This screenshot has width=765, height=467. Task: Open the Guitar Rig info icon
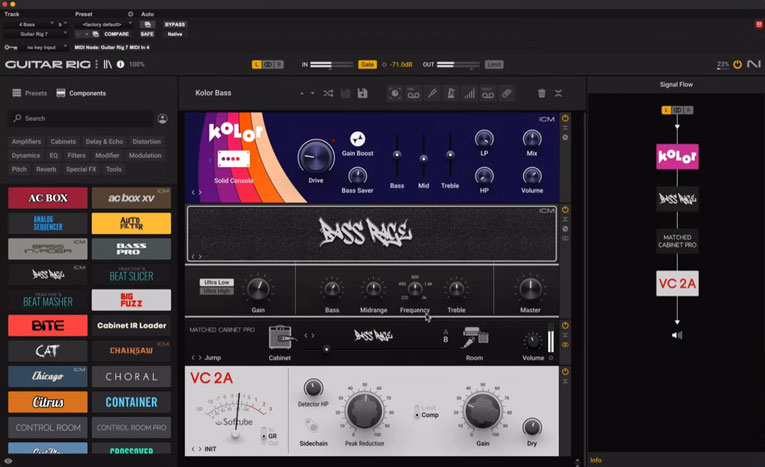coord(120,64)
